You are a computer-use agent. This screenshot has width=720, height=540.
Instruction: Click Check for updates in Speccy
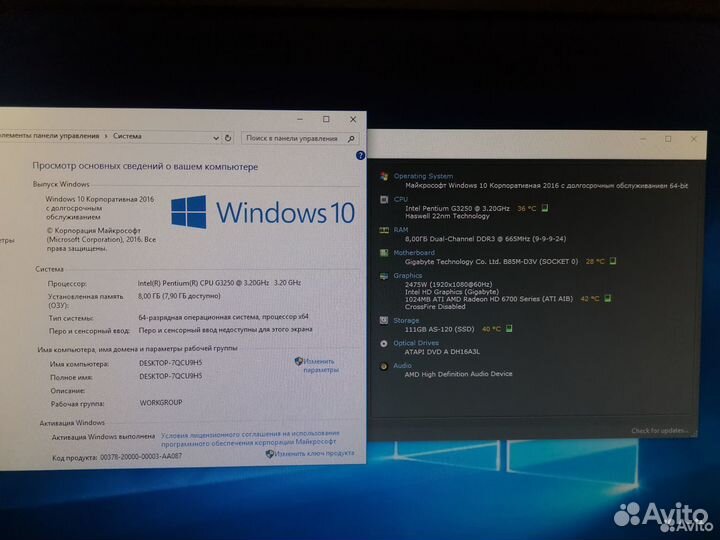(x=659, y=431)
